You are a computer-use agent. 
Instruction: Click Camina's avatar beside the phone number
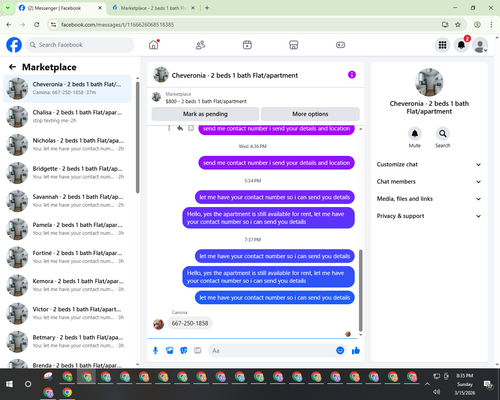click(158, 324)
